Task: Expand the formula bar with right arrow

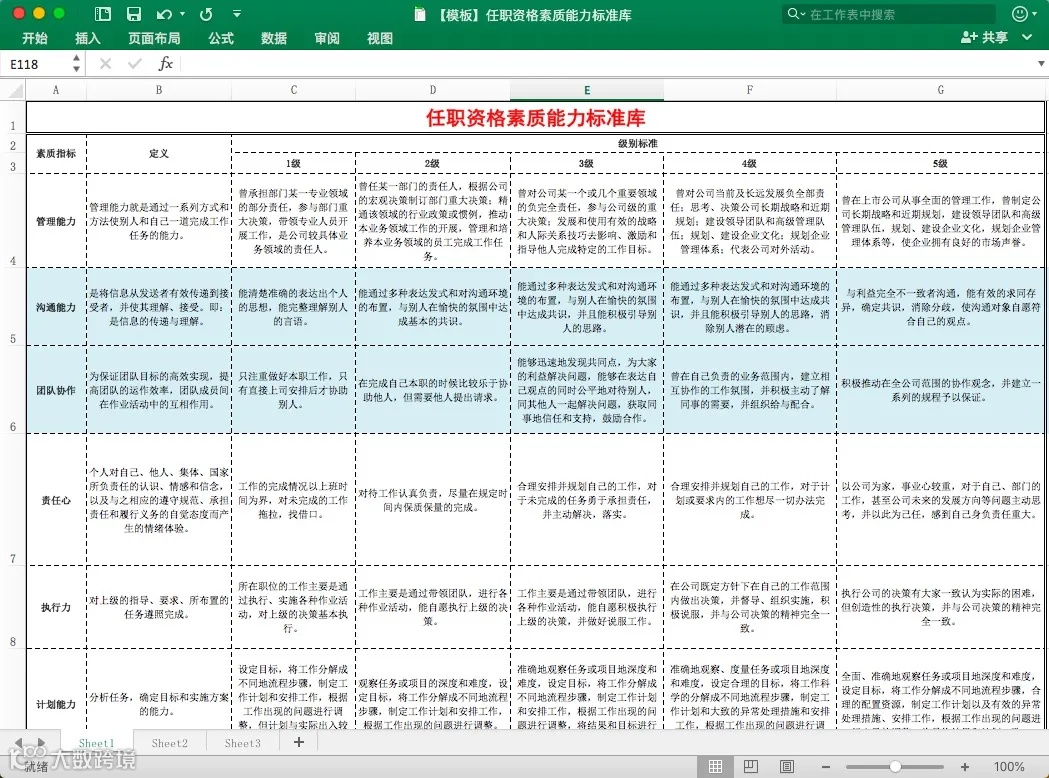Action: 1041,64
